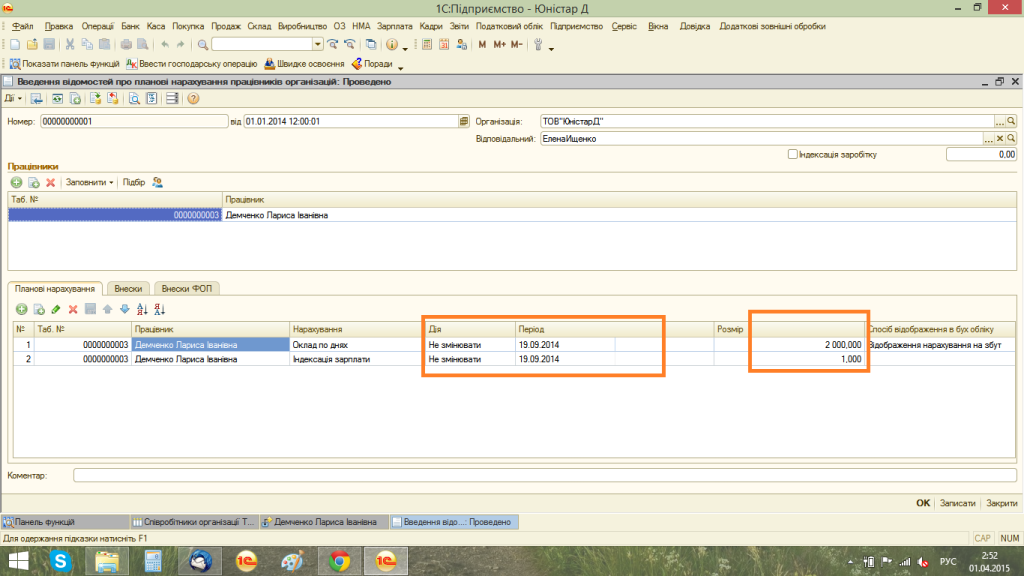The width and height of the screenshot is (1024, 576).
Task: Click Ввести господарську операцію button
Action: coord(191,64)
